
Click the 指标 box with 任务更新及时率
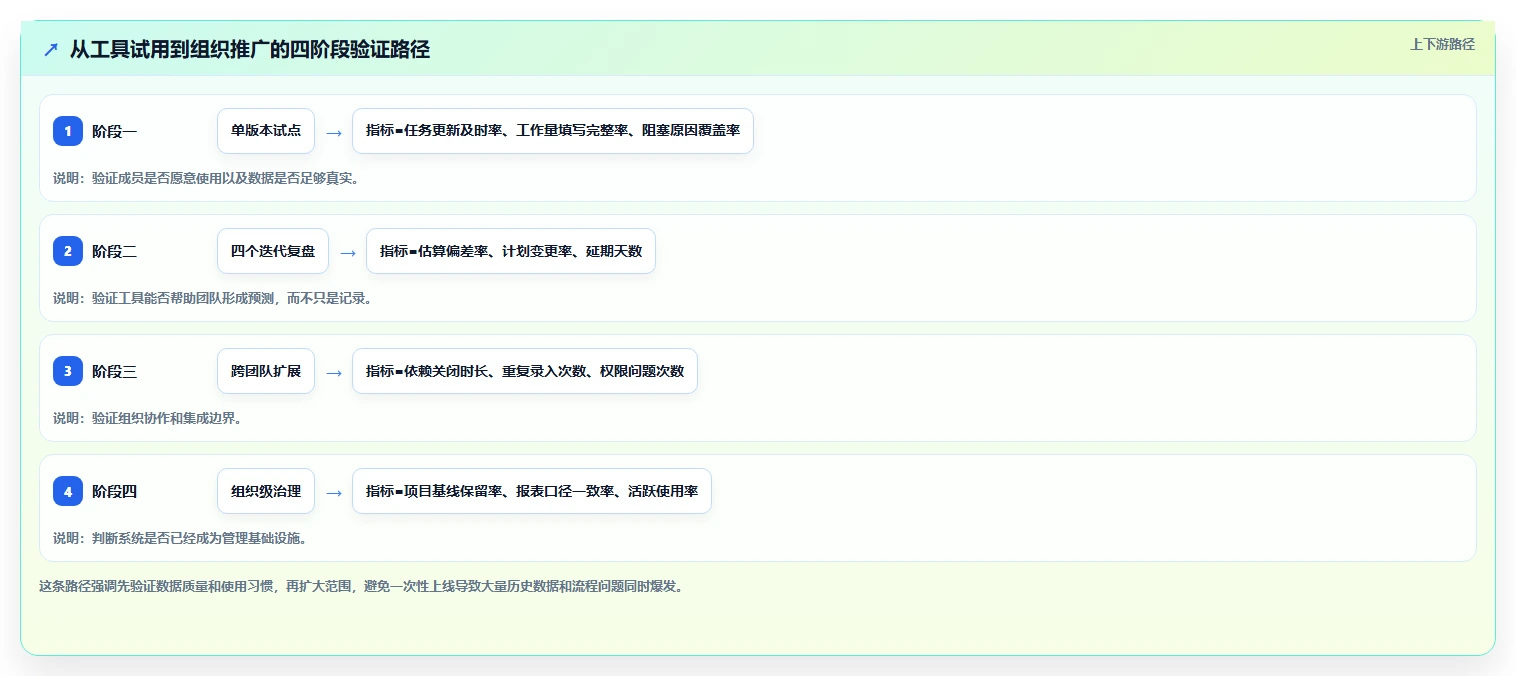(553, 131)
